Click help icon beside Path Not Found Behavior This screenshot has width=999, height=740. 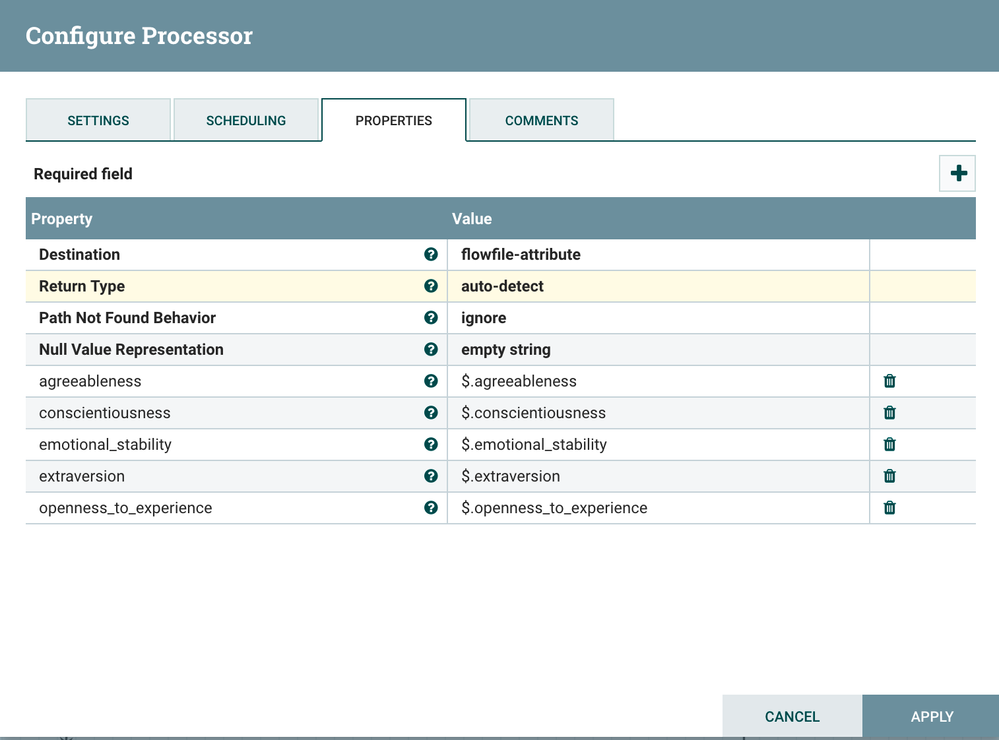tap(431, 318)
